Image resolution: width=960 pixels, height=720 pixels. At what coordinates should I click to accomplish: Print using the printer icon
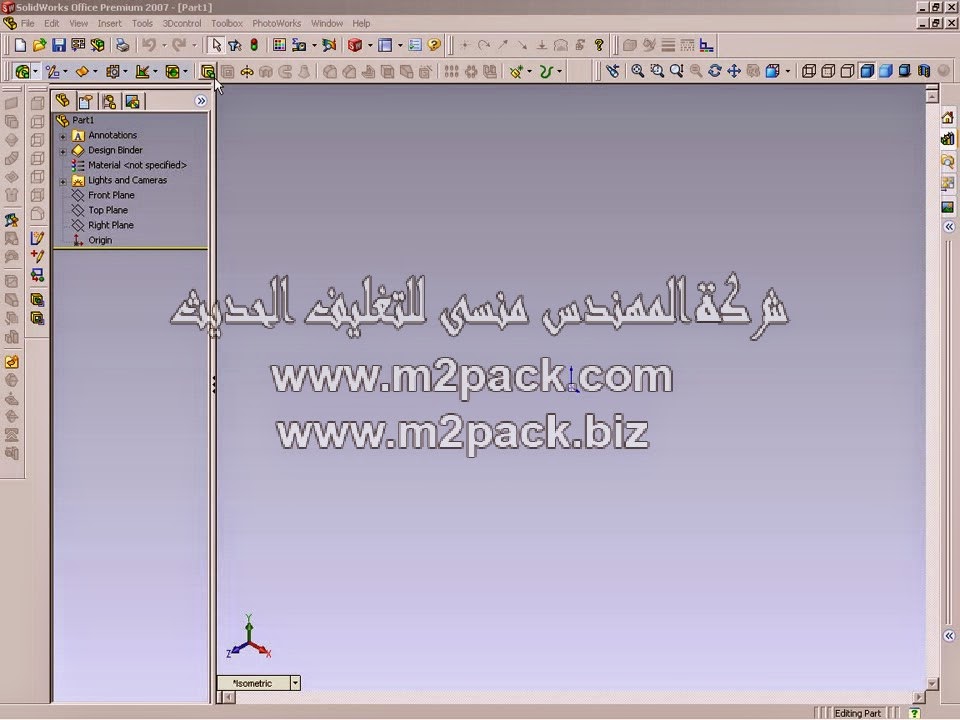pos(122,45)
